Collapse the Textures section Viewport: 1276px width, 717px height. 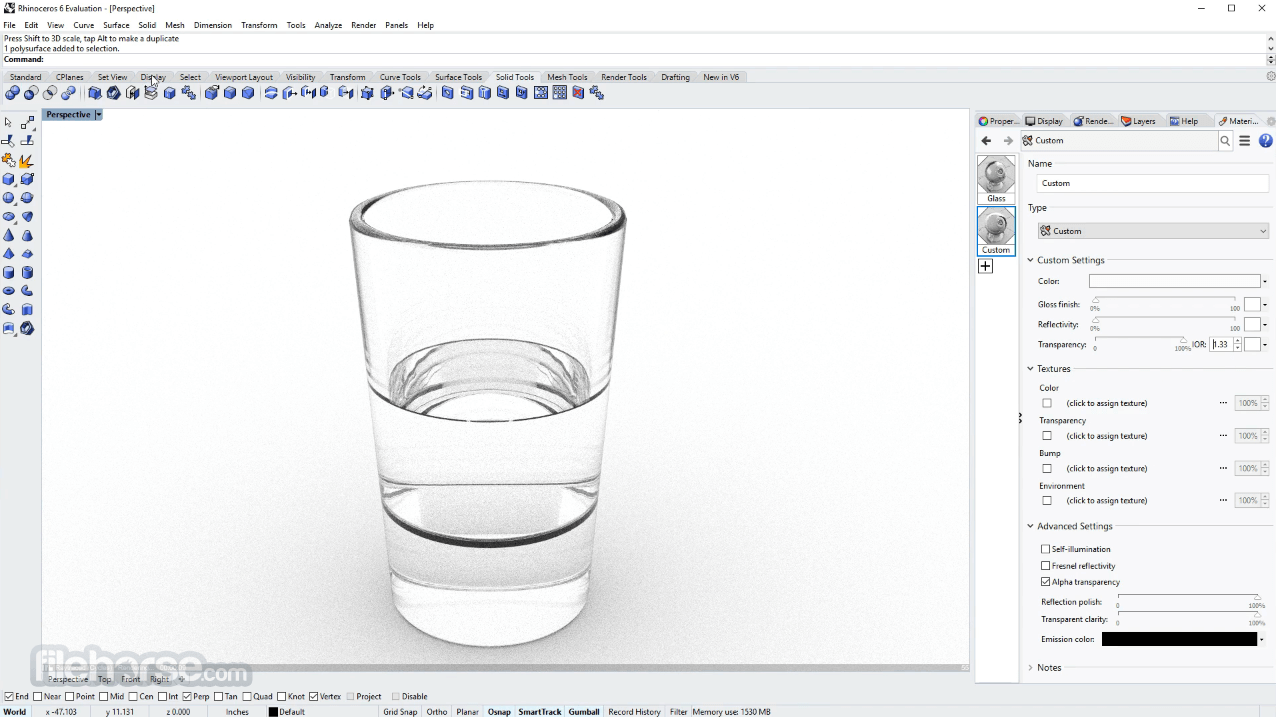click(1031, 369)
